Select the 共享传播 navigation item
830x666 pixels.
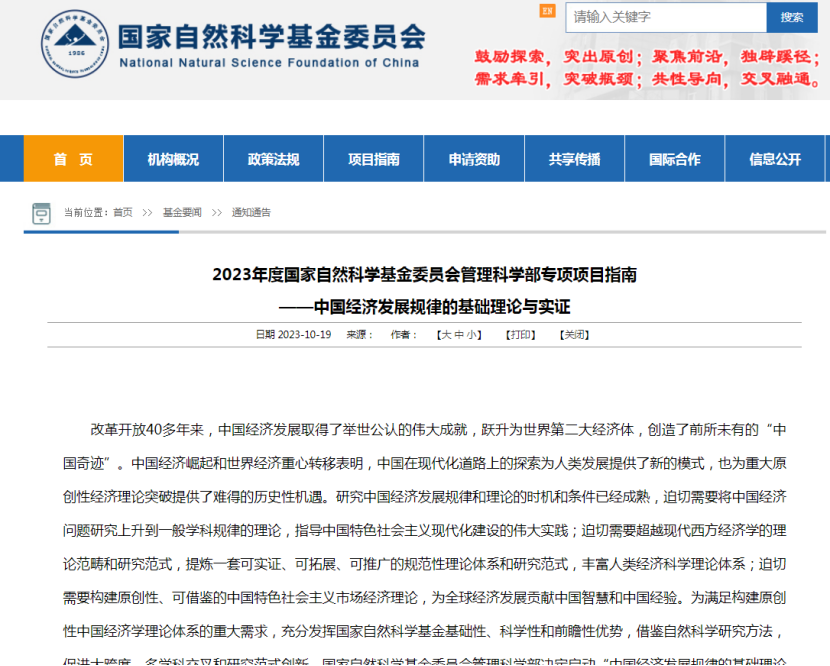point(574,159)
